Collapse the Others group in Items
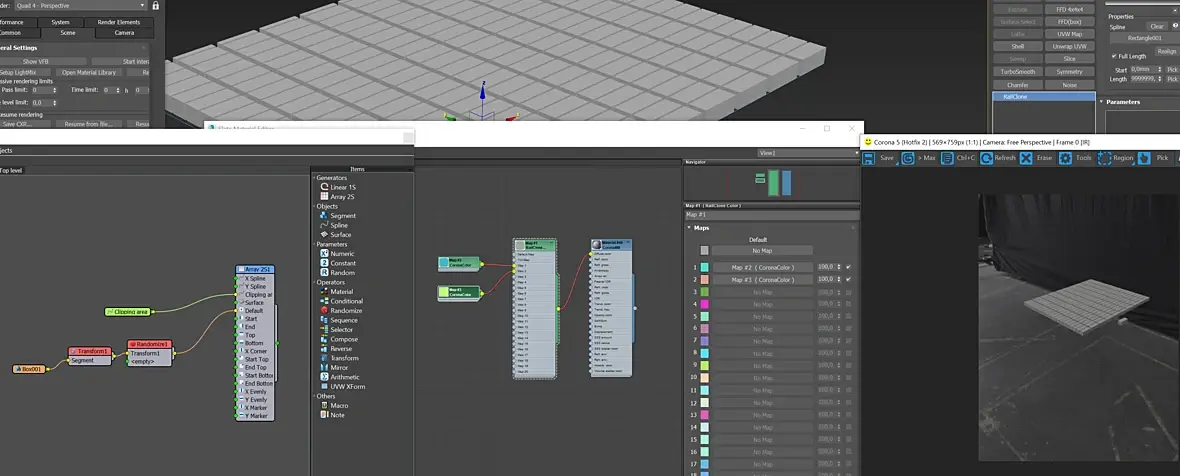Screen dimensions: 1180x476 coord(314,396)
